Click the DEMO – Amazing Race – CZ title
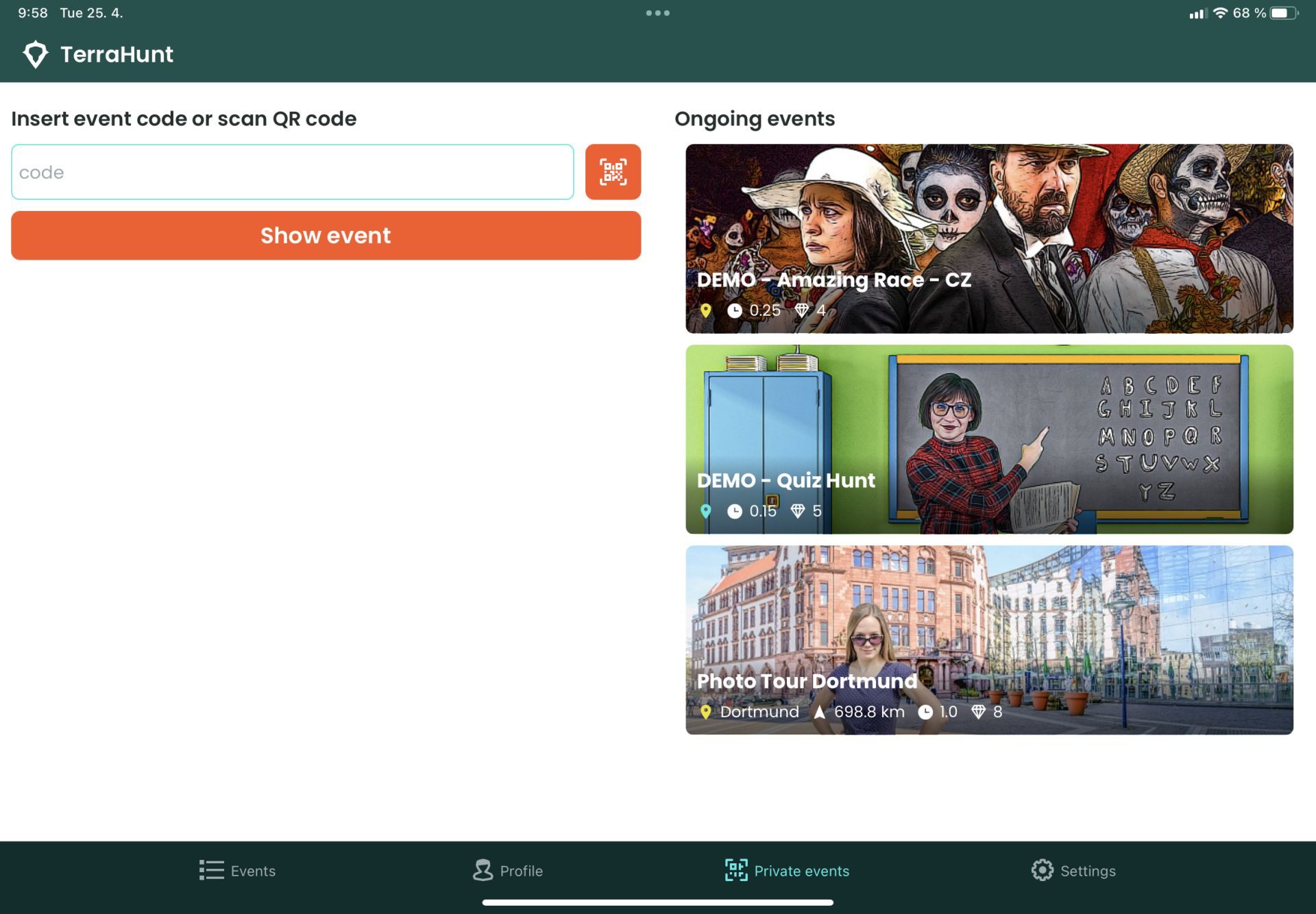The image size is (1316, 914). [x=833, y=280]
